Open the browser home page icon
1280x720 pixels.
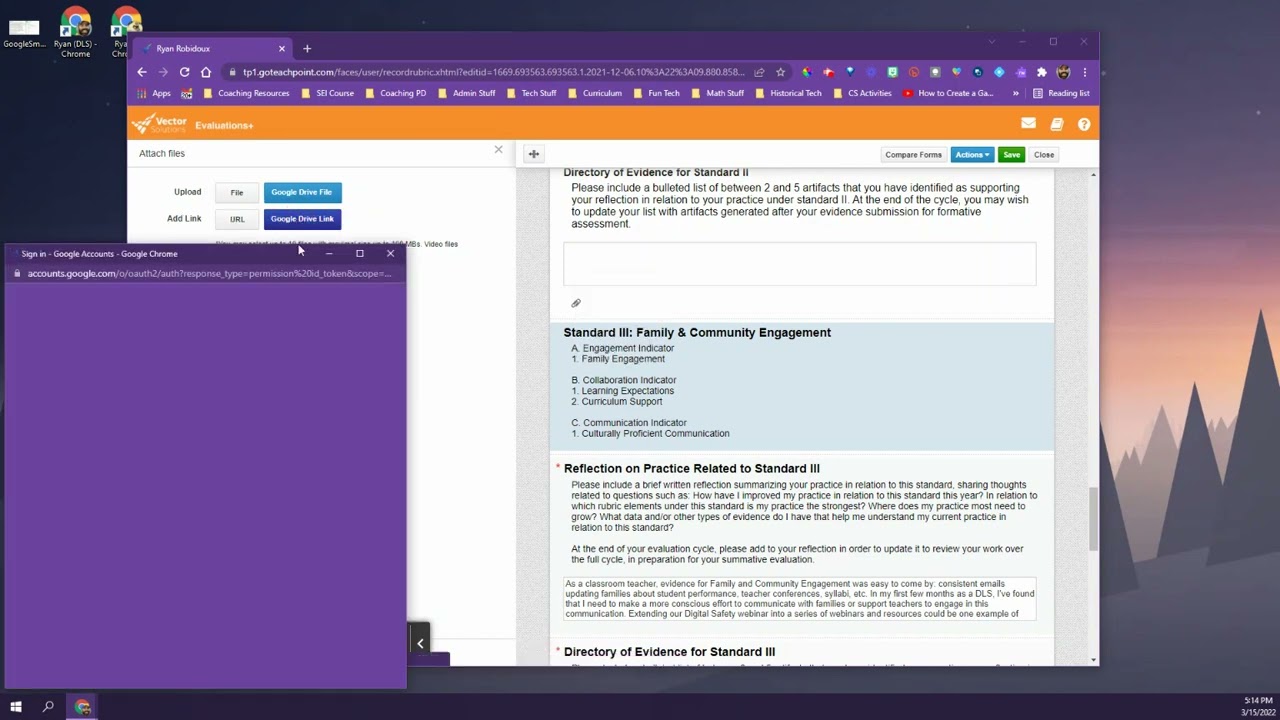click(x=206, y=72)
